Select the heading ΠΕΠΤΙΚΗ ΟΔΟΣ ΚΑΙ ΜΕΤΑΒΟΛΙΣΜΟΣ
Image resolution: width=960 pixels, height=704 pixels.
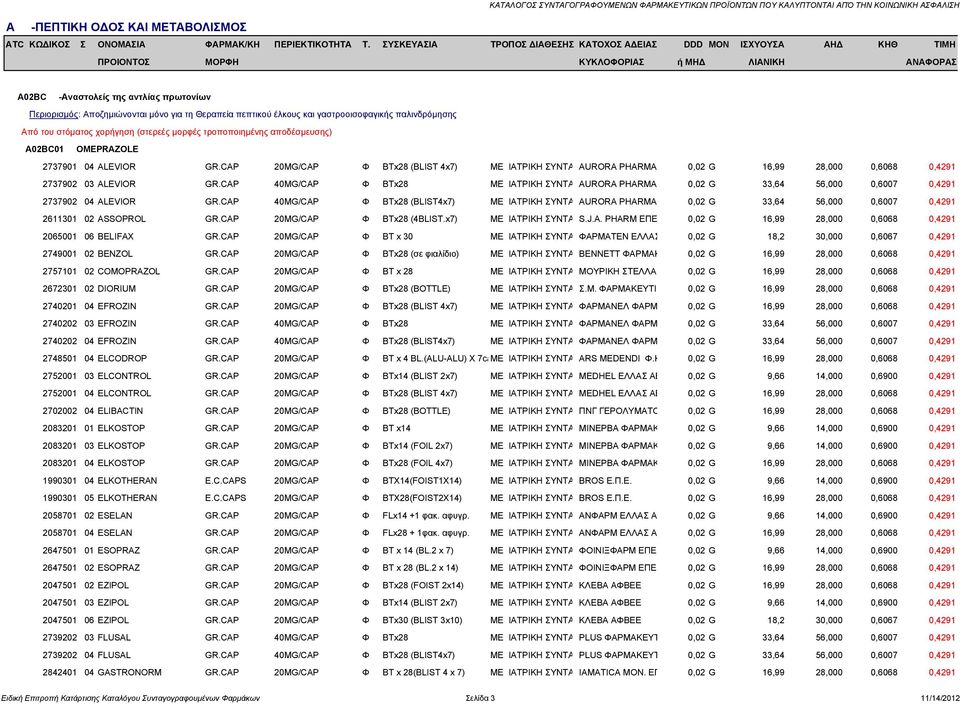[x=141, y=27]
